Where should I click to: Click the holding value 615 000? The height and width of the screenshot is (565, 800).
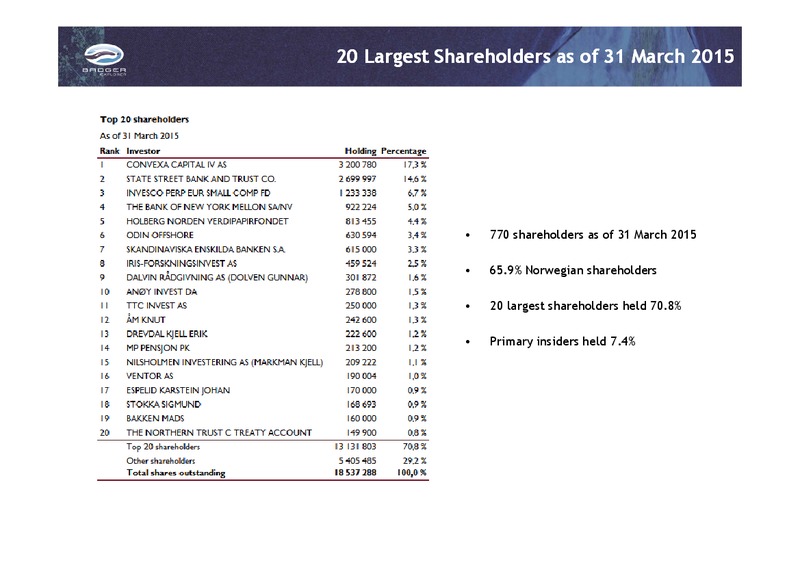tap(361, 250)
